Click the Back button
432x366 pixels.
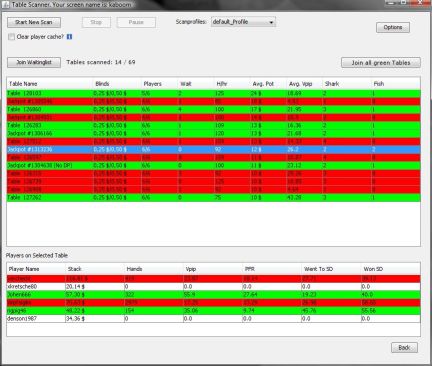tap(404, 348)
